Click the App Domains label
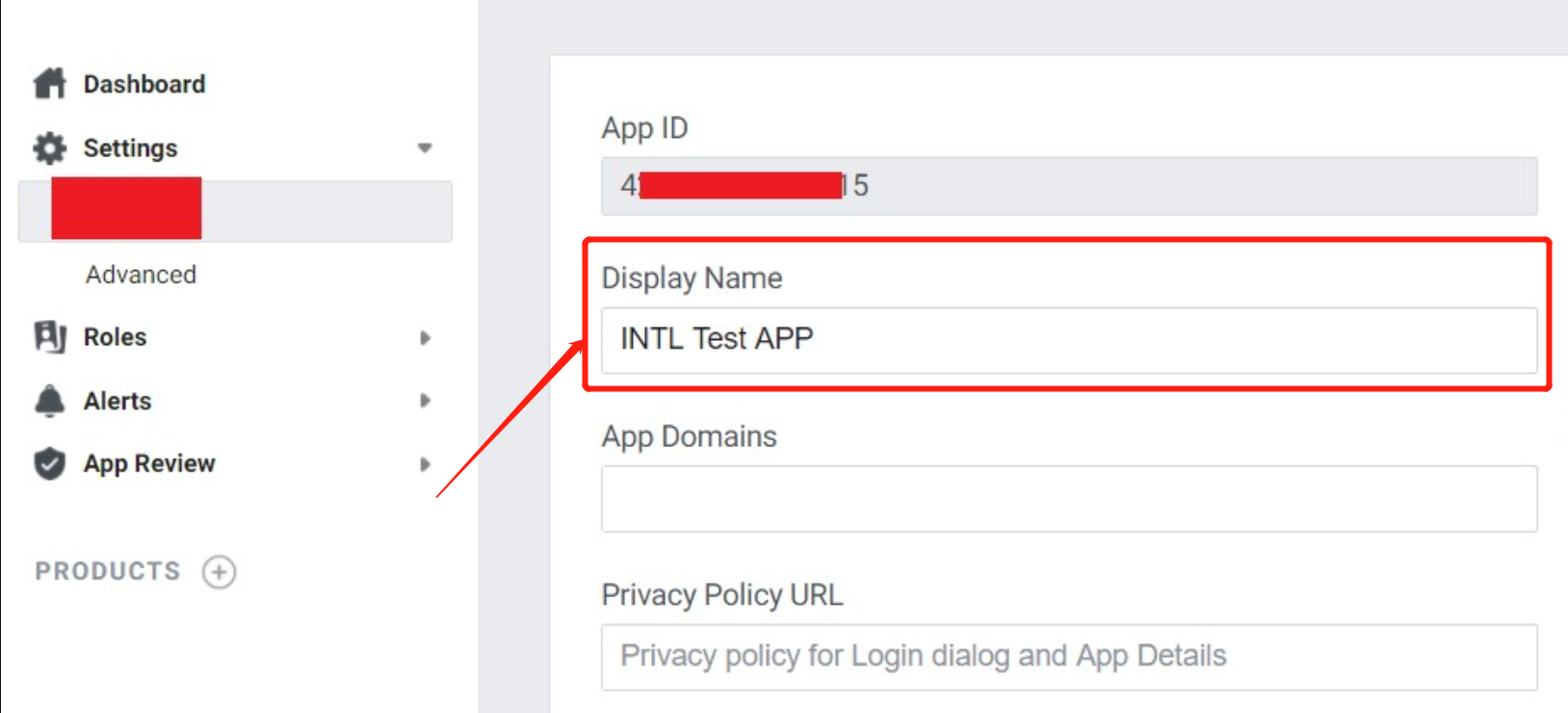 click(689, 436)
